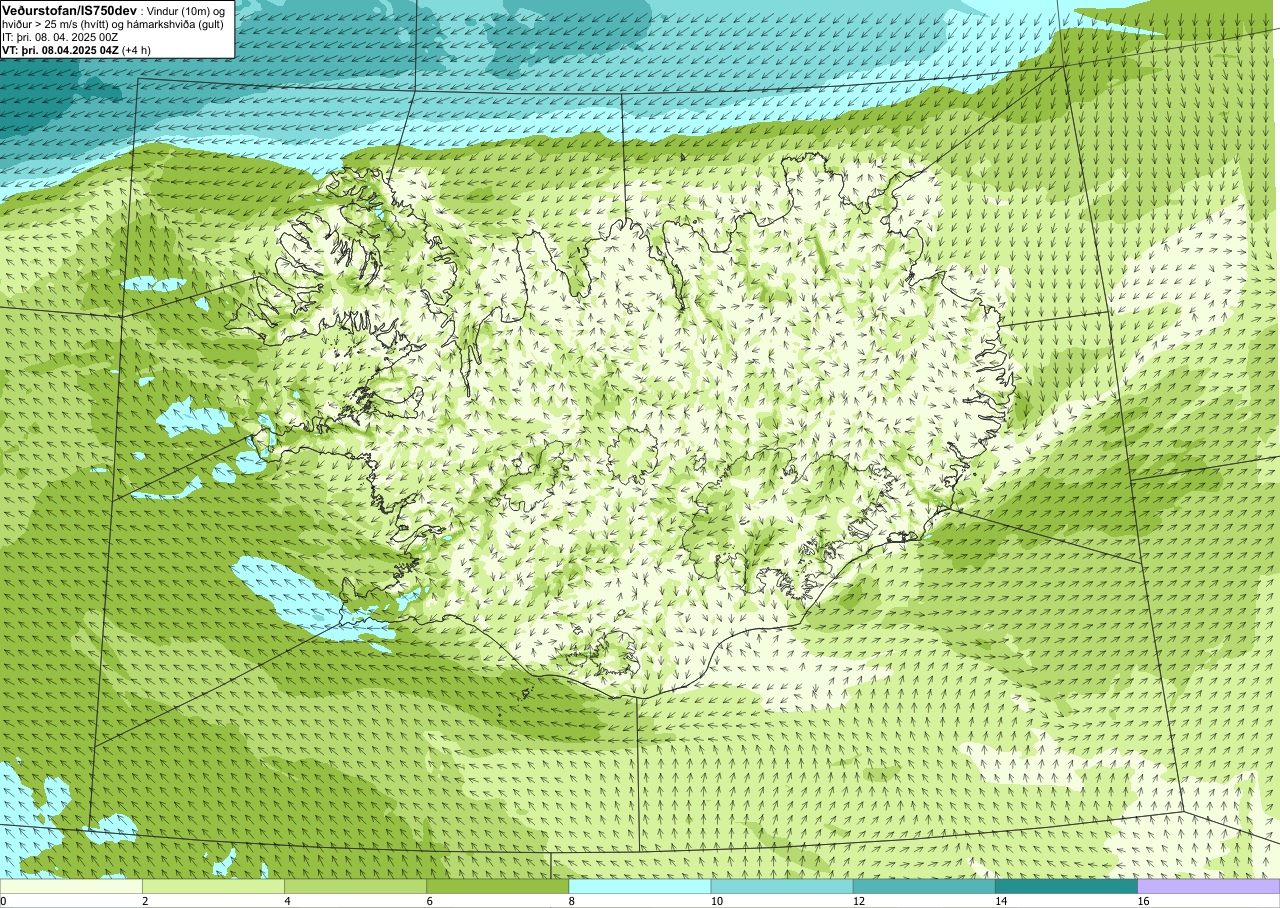This screenshot has height=908, width=1280.
Task: Pick the 10–12 m/s aqua legend swatch
Action: pyautogui.click(x=782, y=886)
